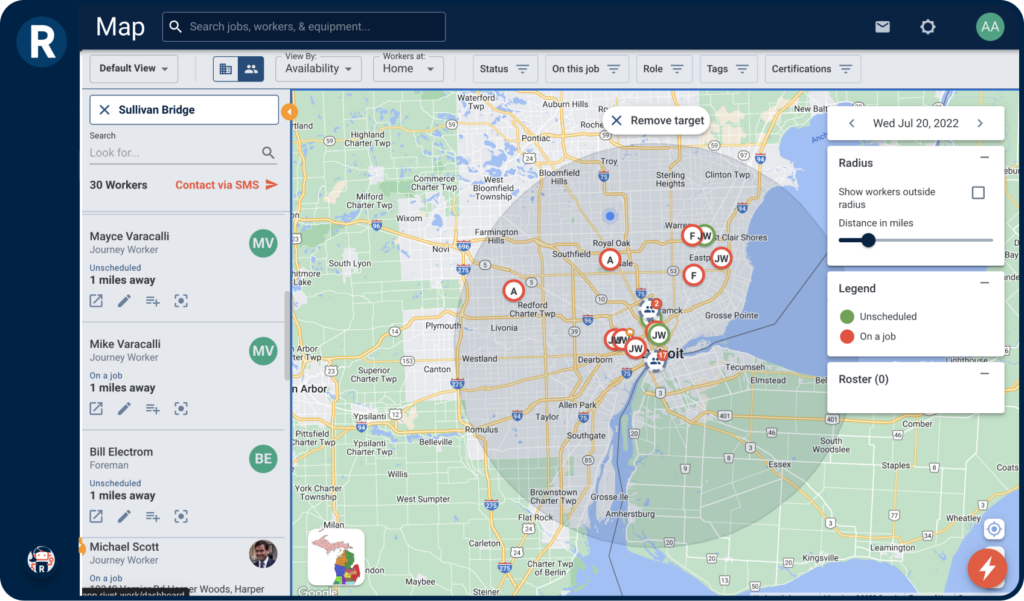1024x601 pixels.
Task: Click Mike Varacalli's MV avatar
Action: point(263,351)
